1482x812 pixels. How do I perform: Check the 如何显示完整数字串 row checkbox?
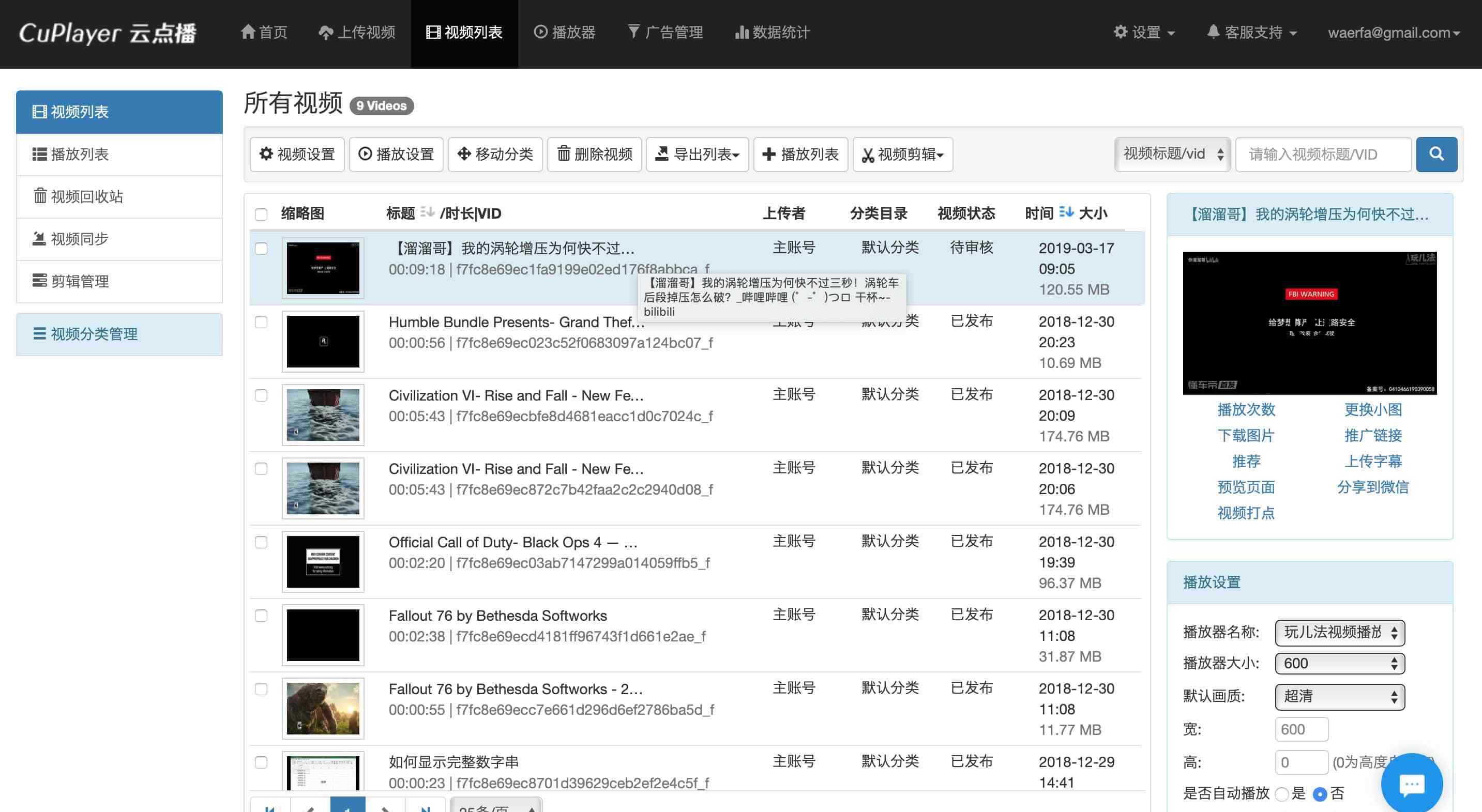click(x=261, y=762)
